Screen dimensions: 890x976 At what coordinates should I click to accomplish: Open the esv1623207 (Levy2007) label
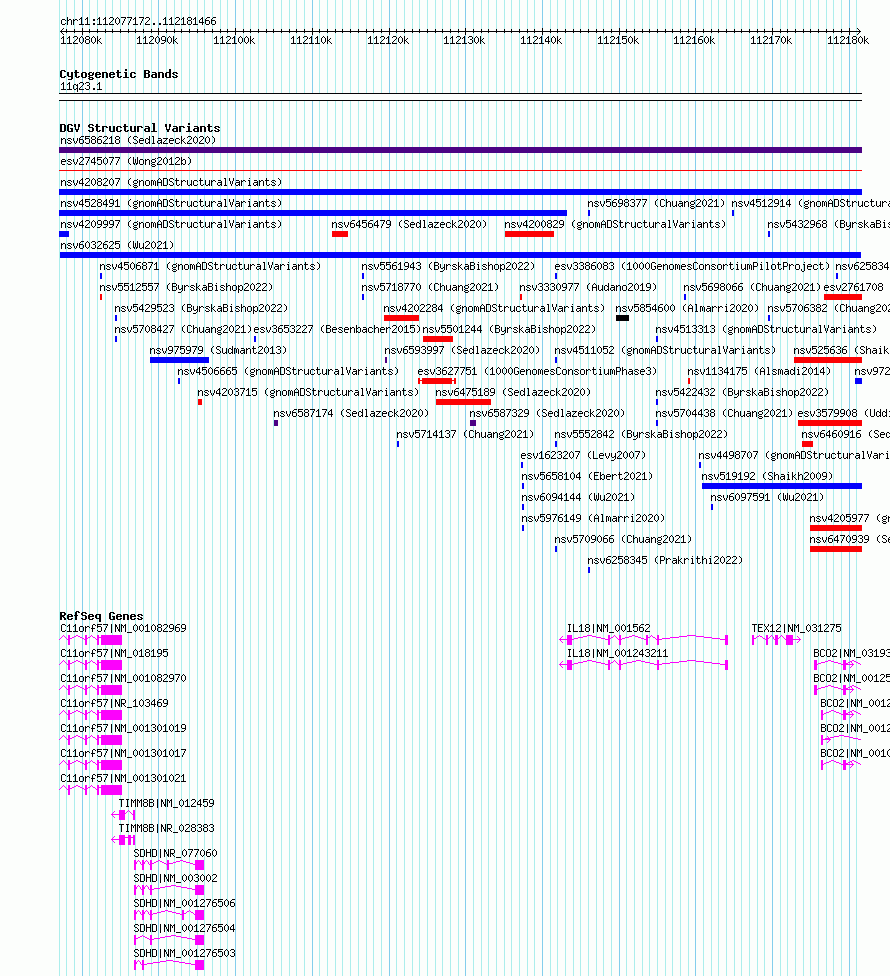pyautogui.click(x=583, y=455)
